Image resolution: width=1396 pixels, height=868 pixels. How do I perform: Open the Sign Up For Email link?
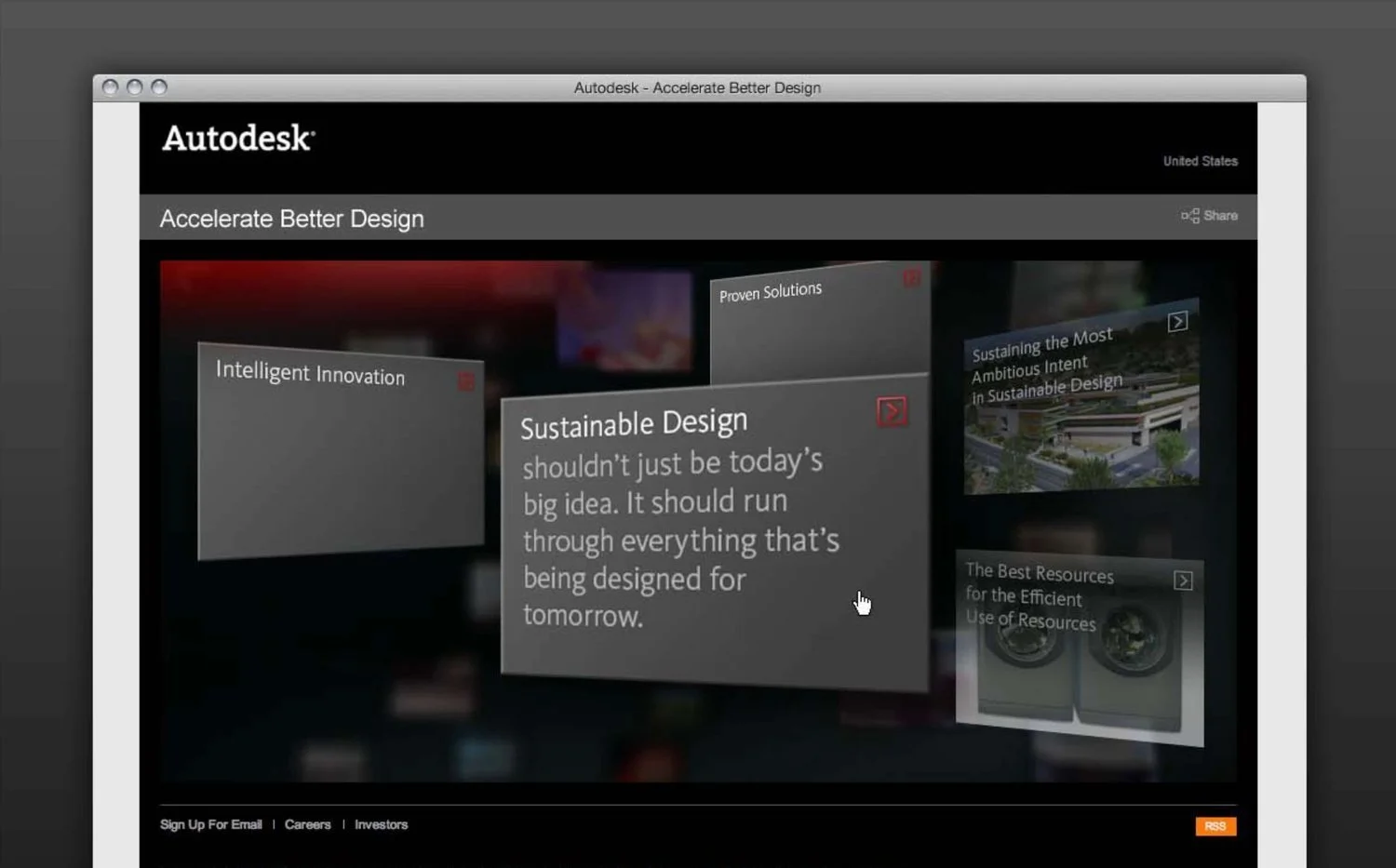210,824
